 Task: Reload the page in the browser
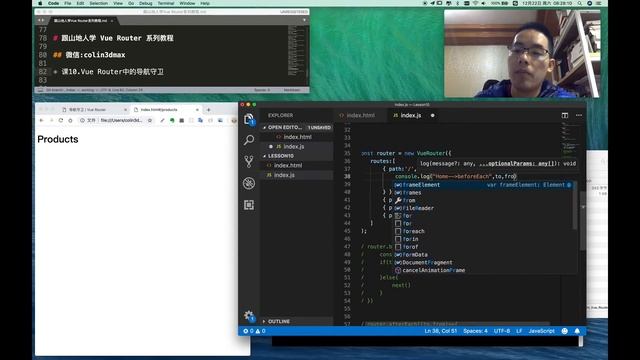[x=61, y=120]
